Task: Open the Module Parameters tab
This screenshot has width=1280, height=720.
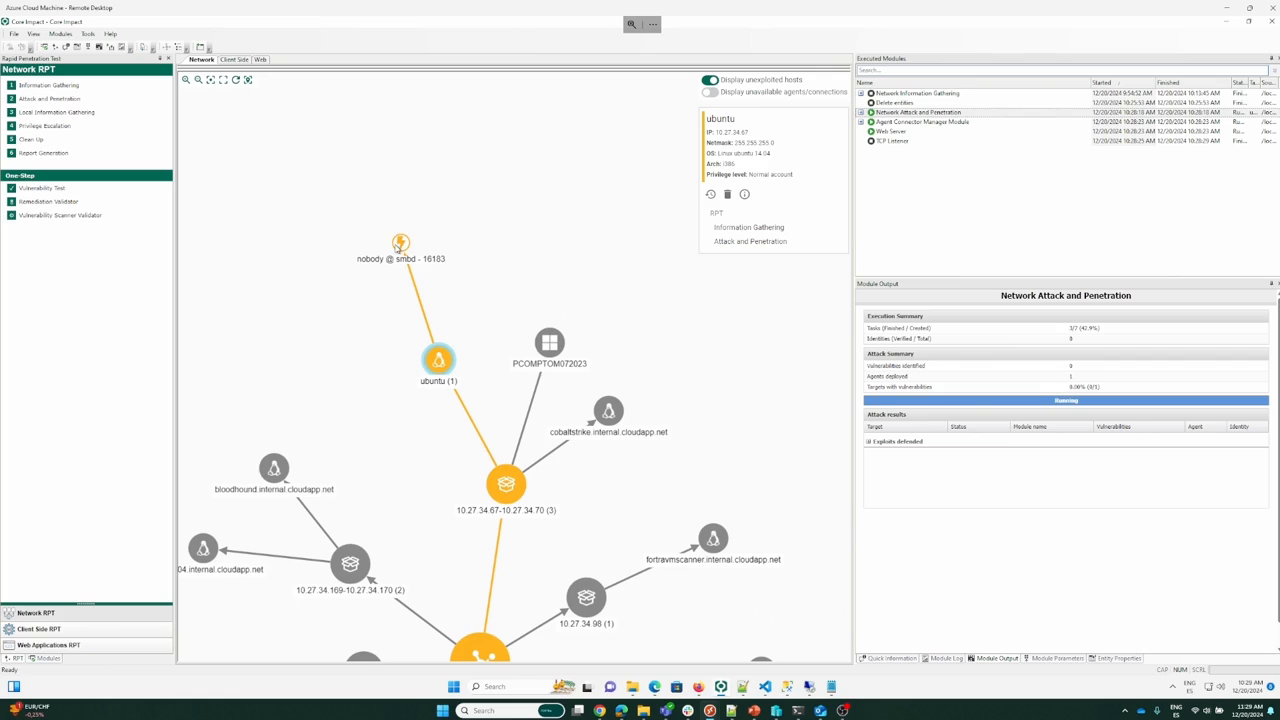Action: pos(1054,658)
